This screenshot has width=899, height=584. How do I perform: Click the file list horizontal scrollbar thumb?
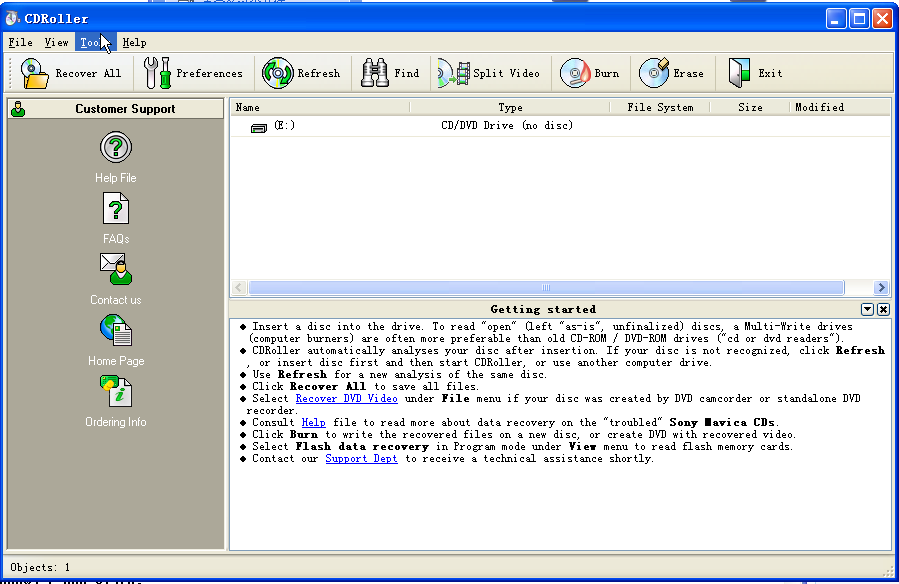point(546,288)
